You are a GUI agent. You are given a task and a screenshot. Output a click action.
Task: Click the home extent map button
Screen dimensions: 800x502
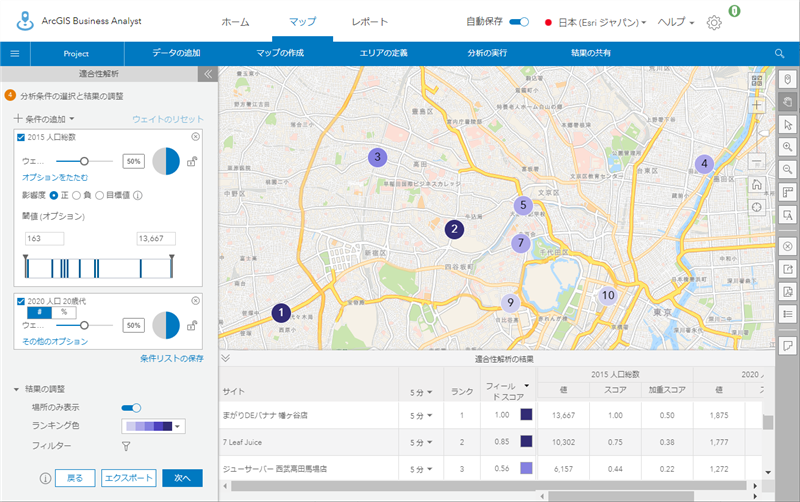[x=757, y=184]
